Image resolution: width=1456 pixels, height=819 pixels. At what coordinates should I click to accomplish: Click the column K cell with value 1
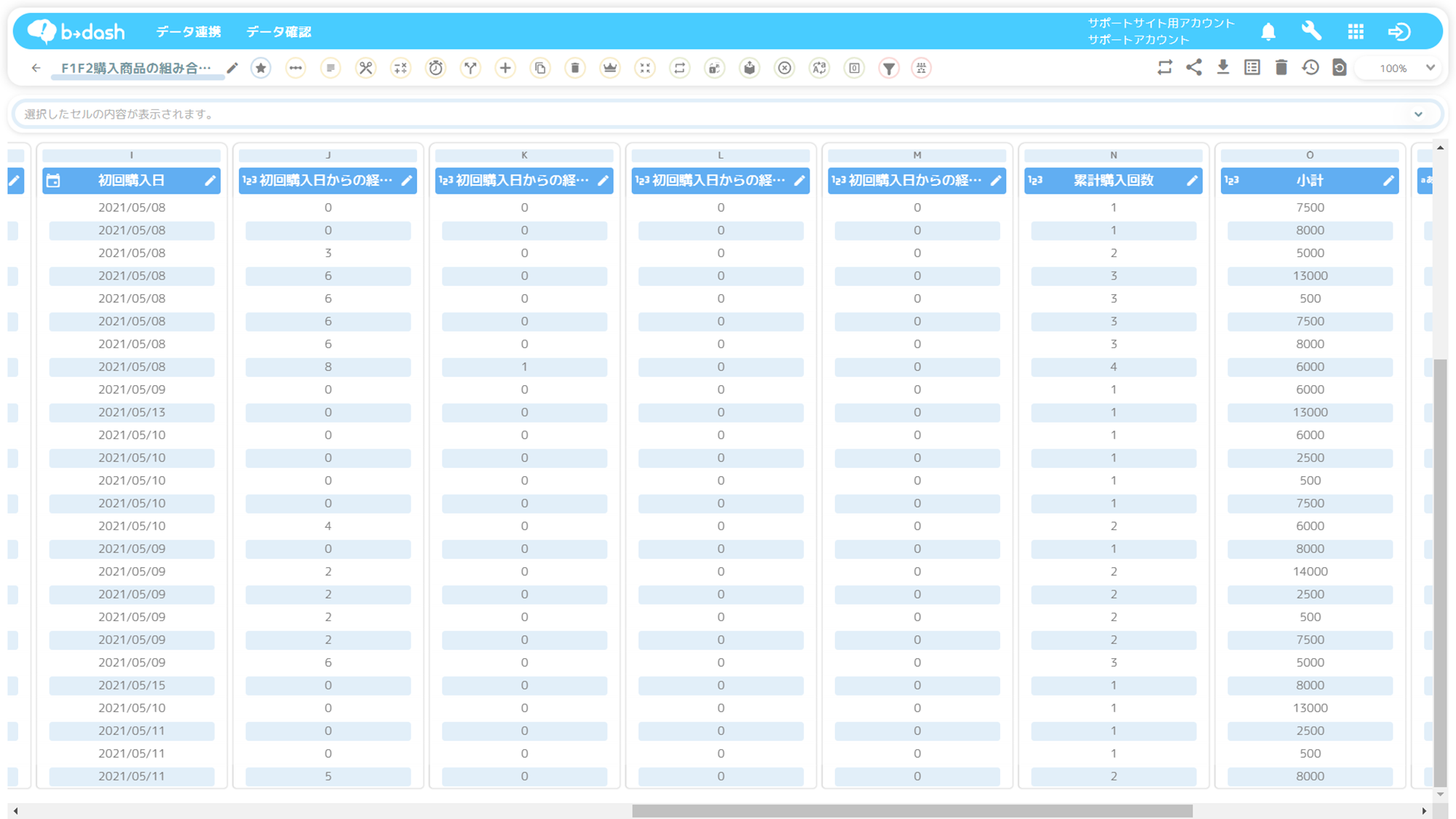(x=524, y=367)
